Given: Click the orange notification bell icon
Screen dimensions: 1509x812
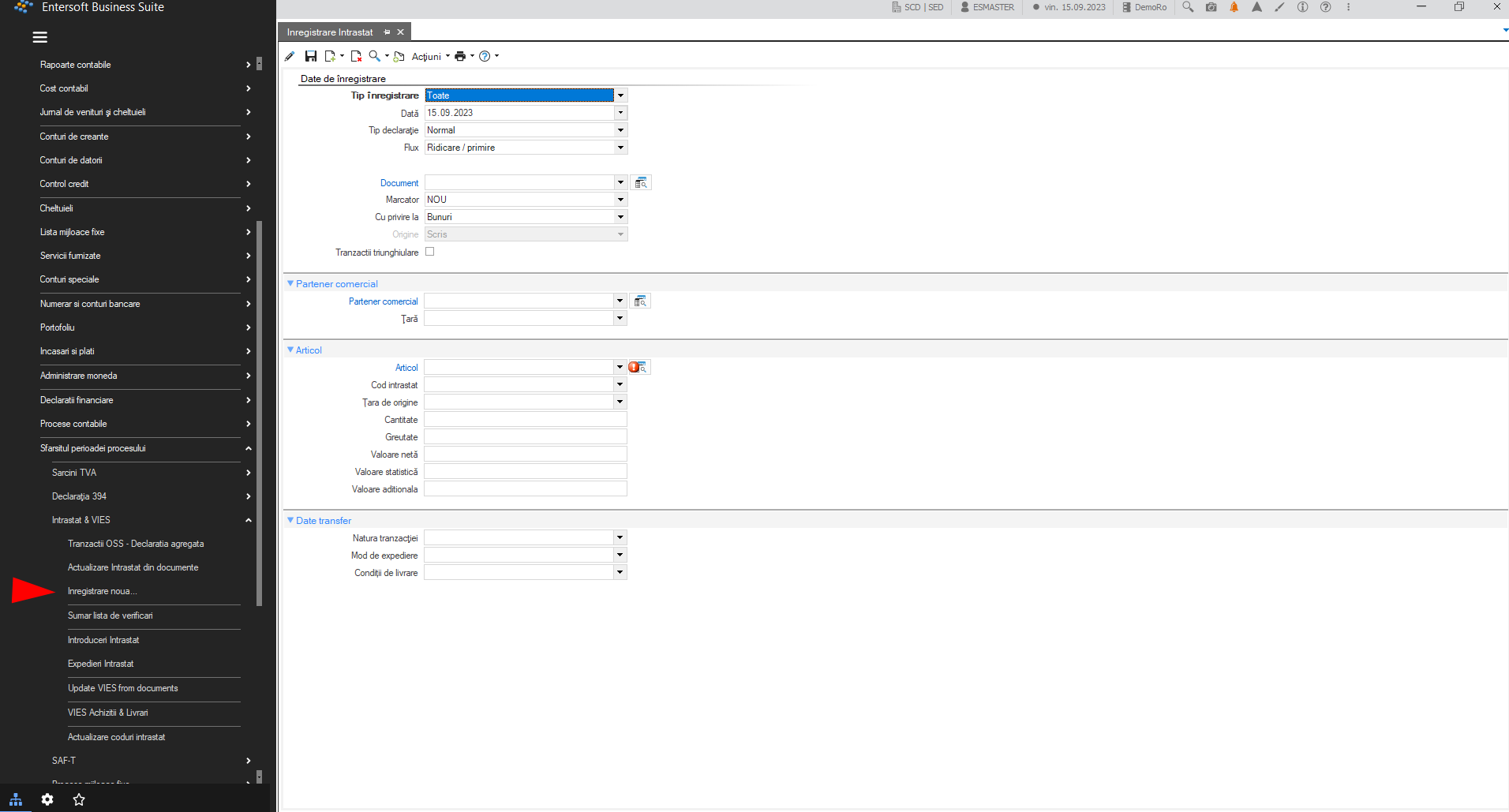Looking at the screenshot, I should (1234, 7).
